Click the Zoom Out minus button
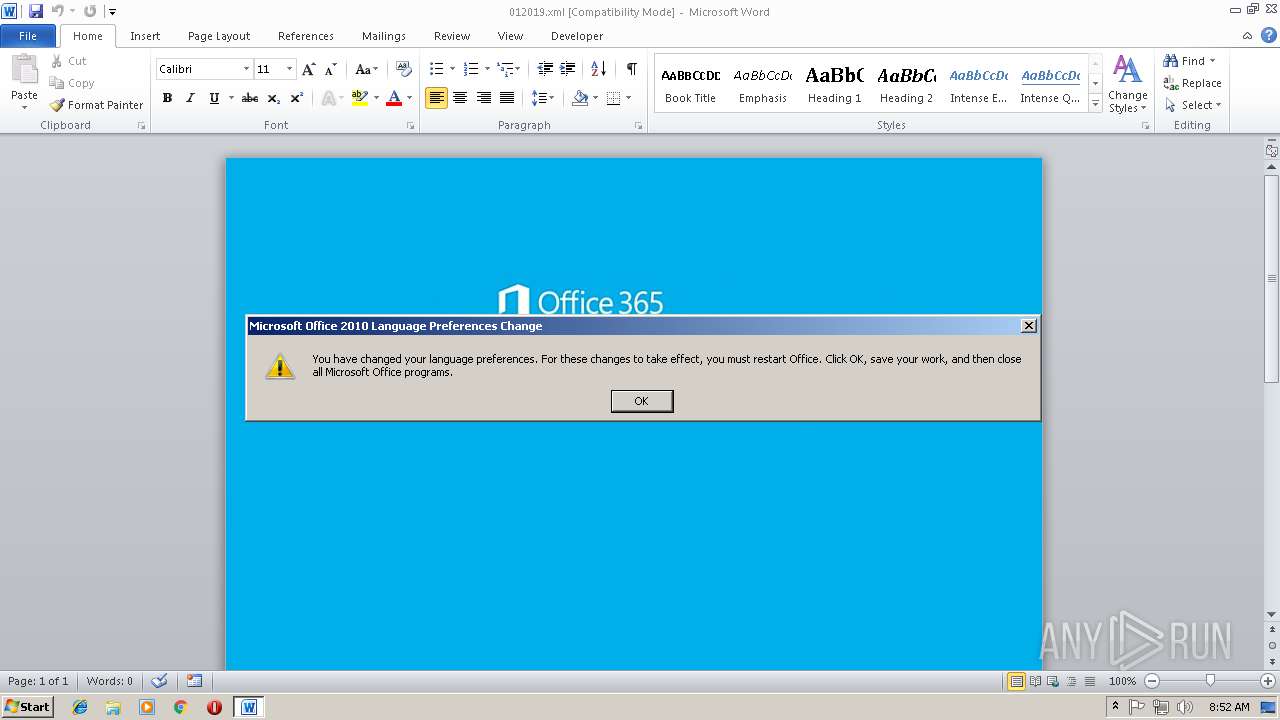 [1152, 681]
